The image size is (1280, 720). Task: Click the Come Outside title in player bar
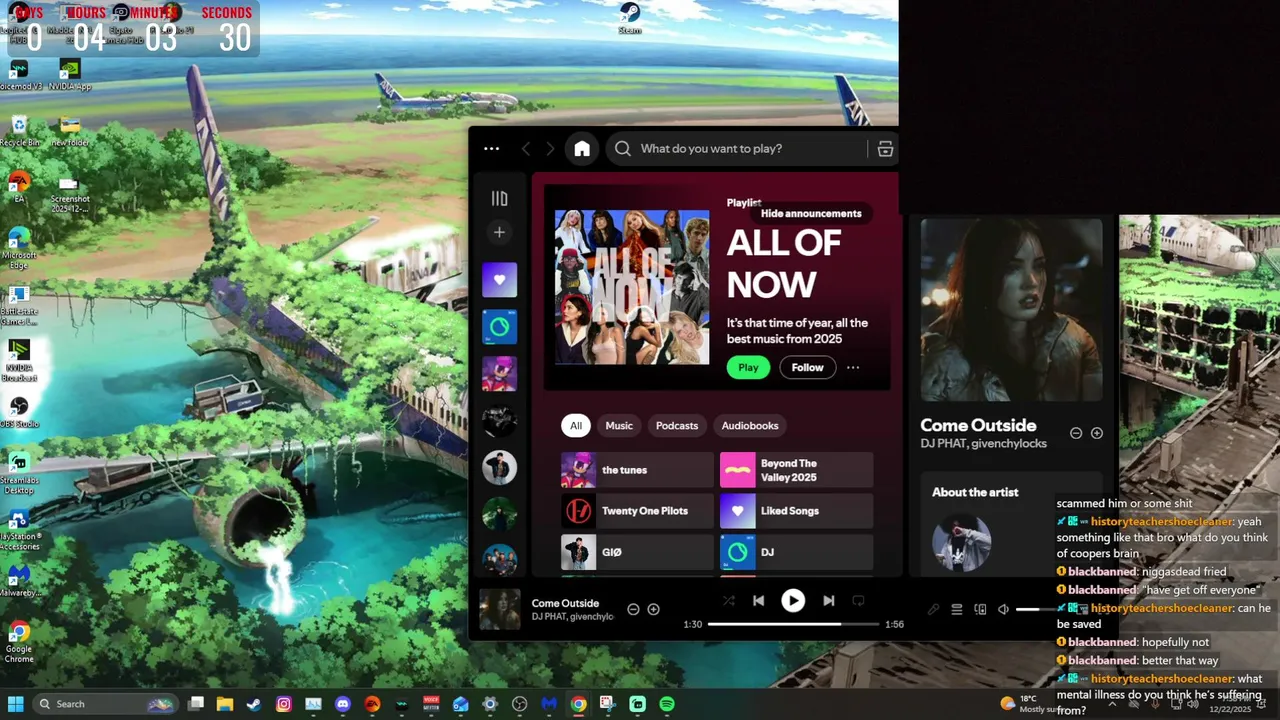point(565,603)
